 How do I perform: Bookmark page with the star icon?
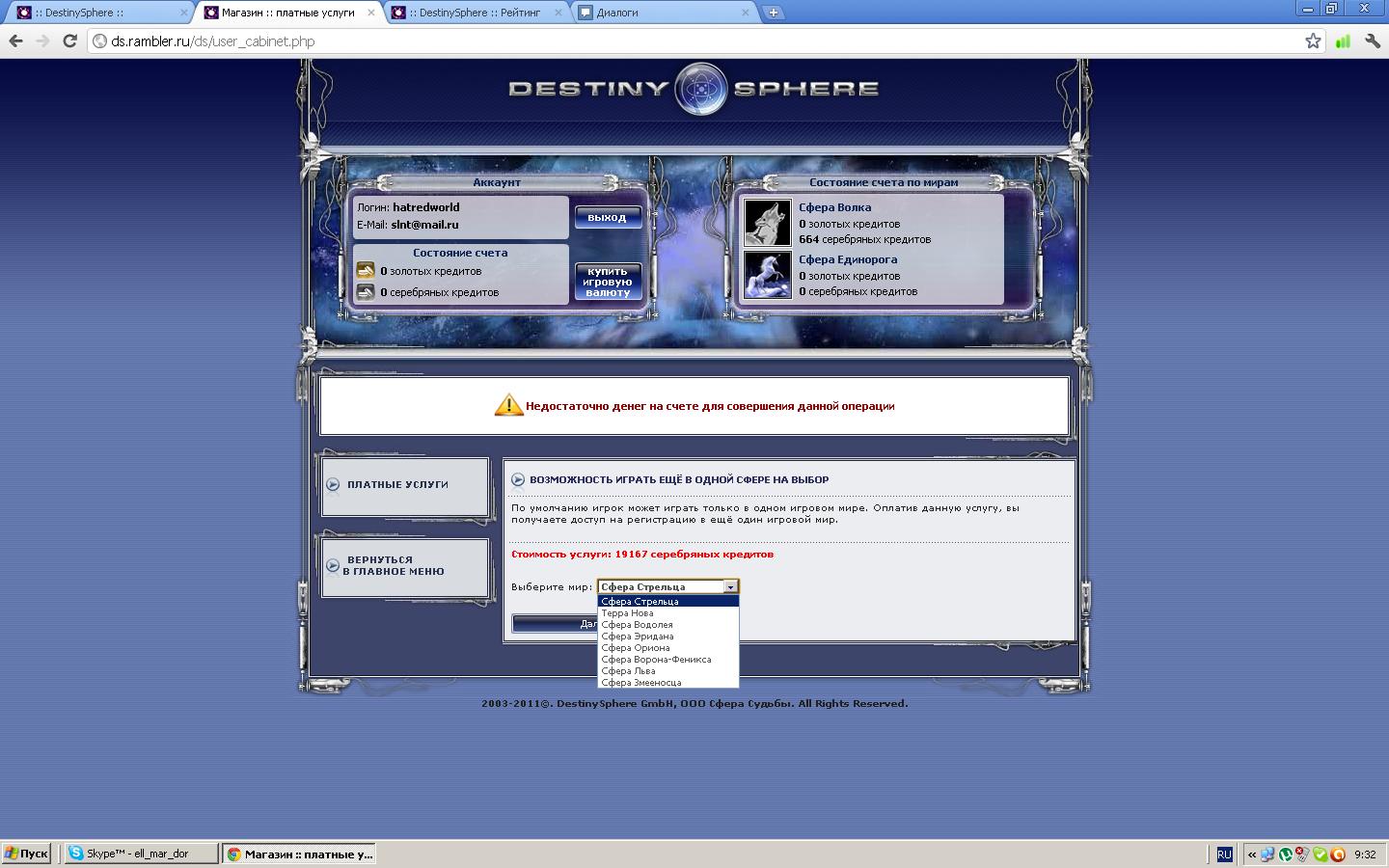click(1313, 41)
